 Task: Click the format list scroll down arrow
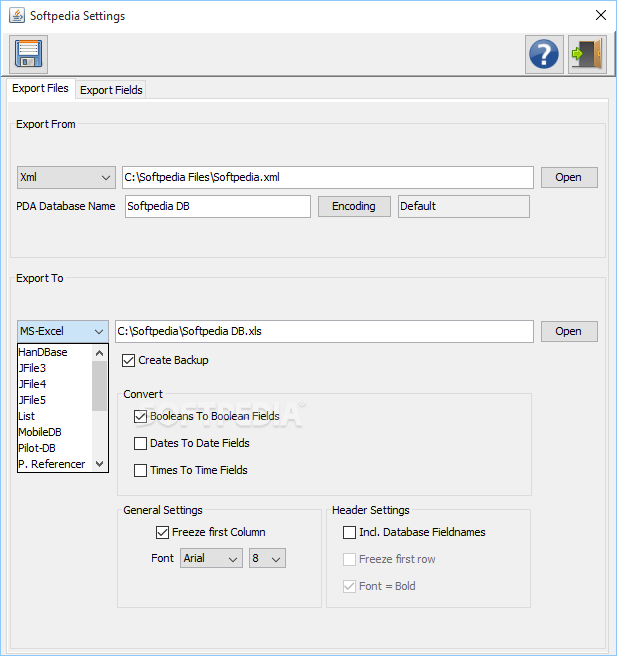click(100, 464)
